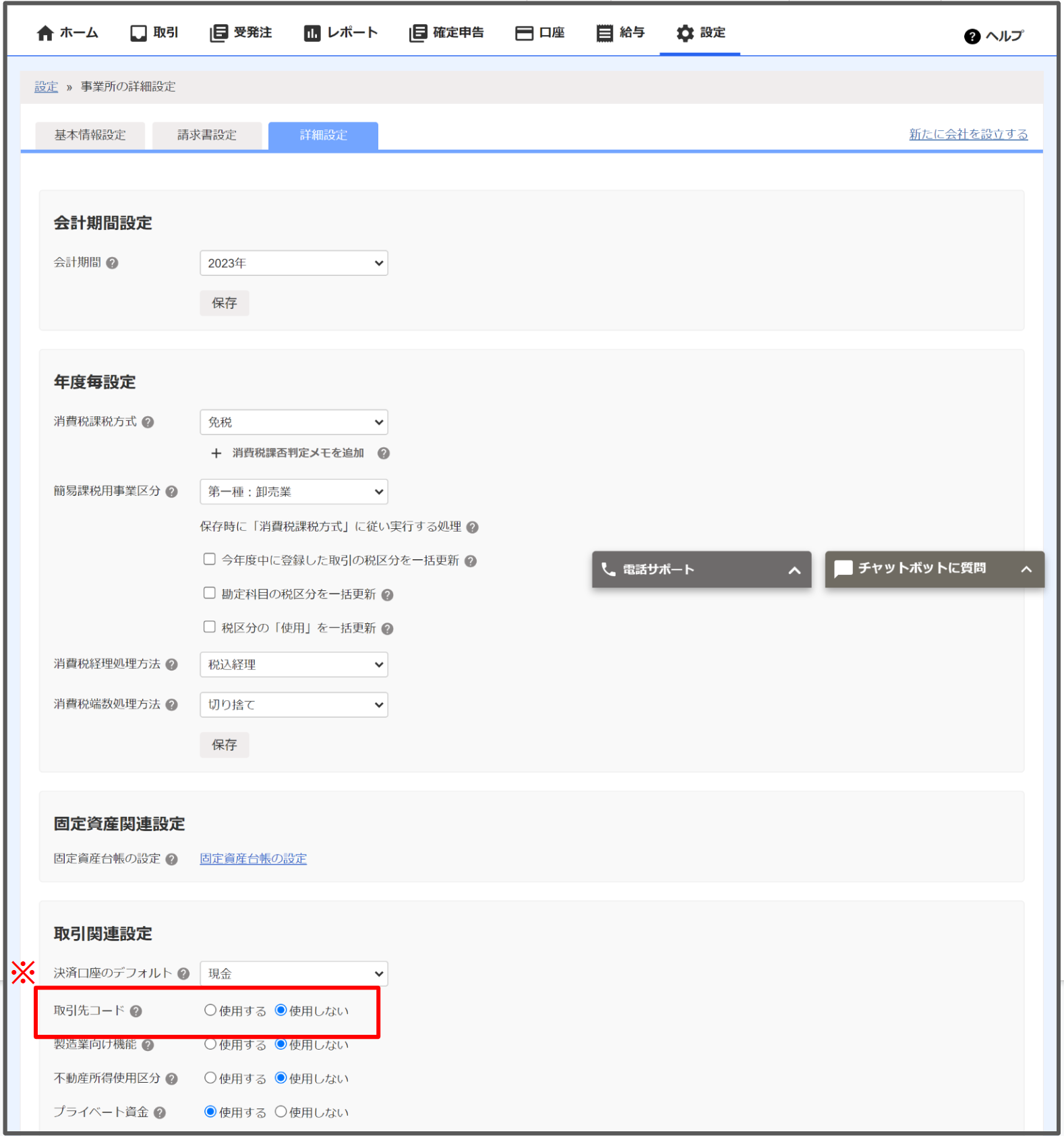Open the 固定資産台帳の設定 link
Screen dimensions: 1064x1136
pyautogui.click(x=253, y=859)
